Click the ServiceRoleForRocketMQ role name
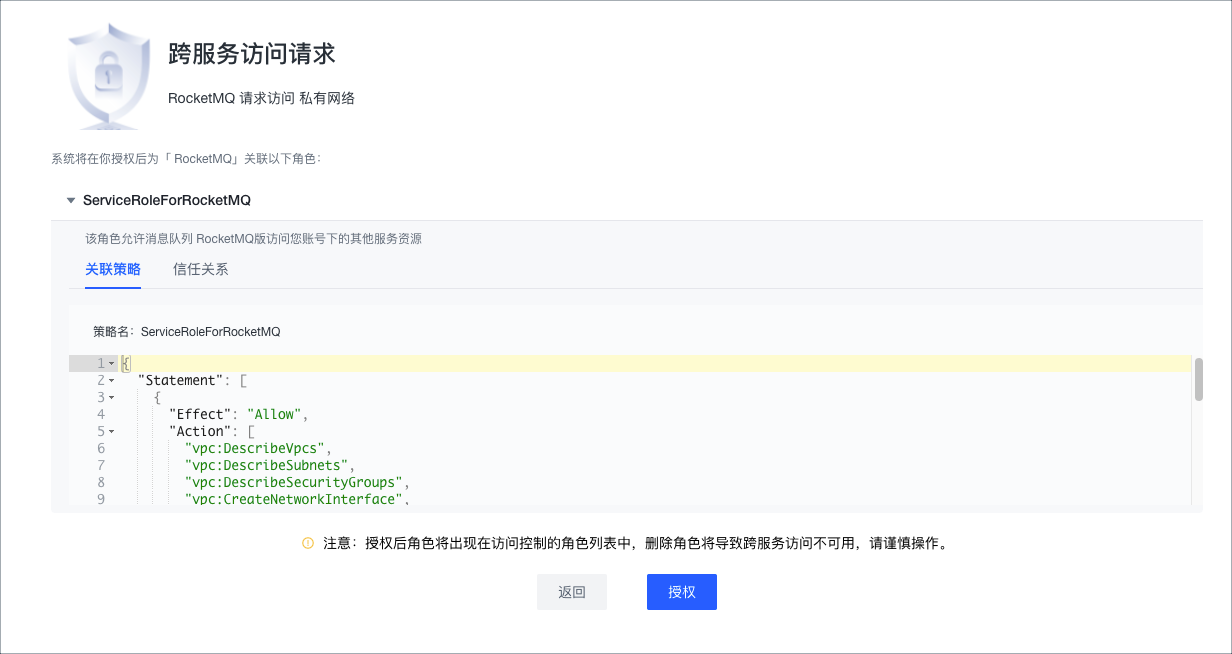 [167, 200]
